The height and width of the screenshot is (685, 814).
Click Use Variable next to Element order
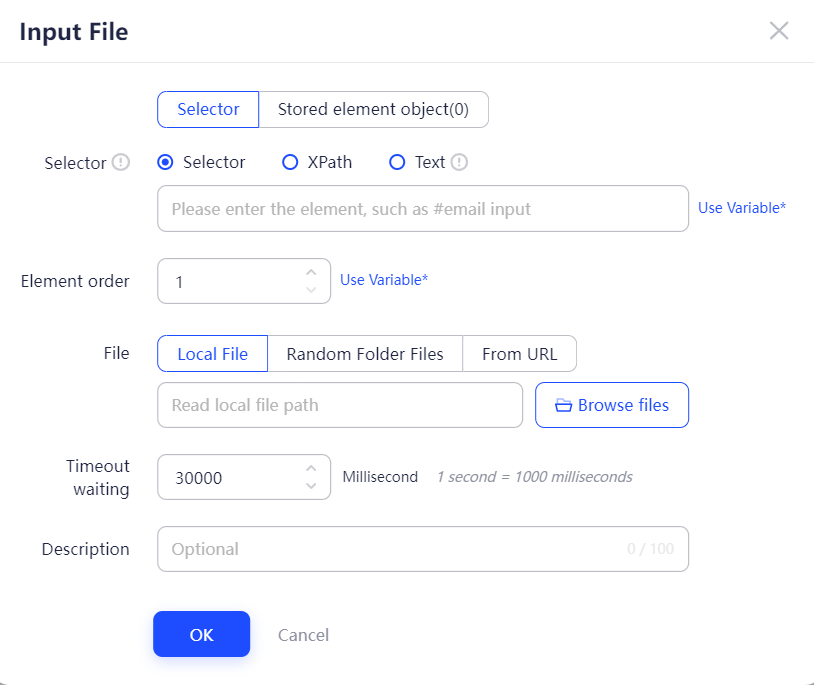(383, 280)
